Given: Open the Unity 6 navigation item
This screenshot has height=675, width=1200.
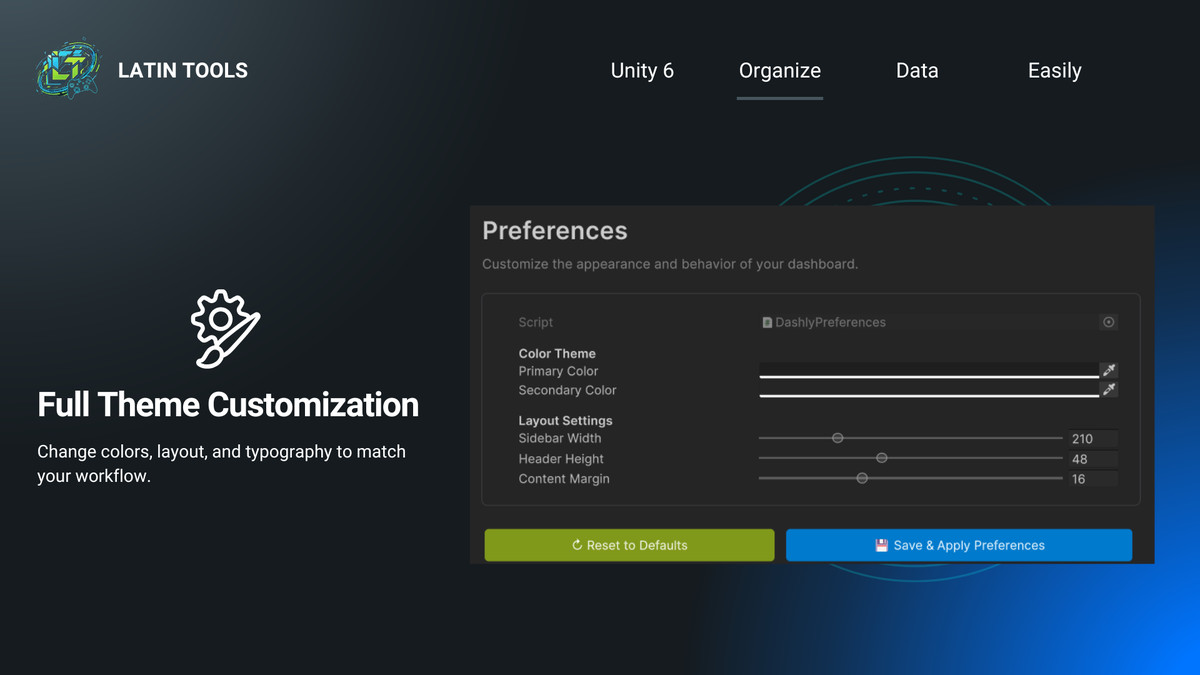Looking at the screenshot, I should pos(642,70).
